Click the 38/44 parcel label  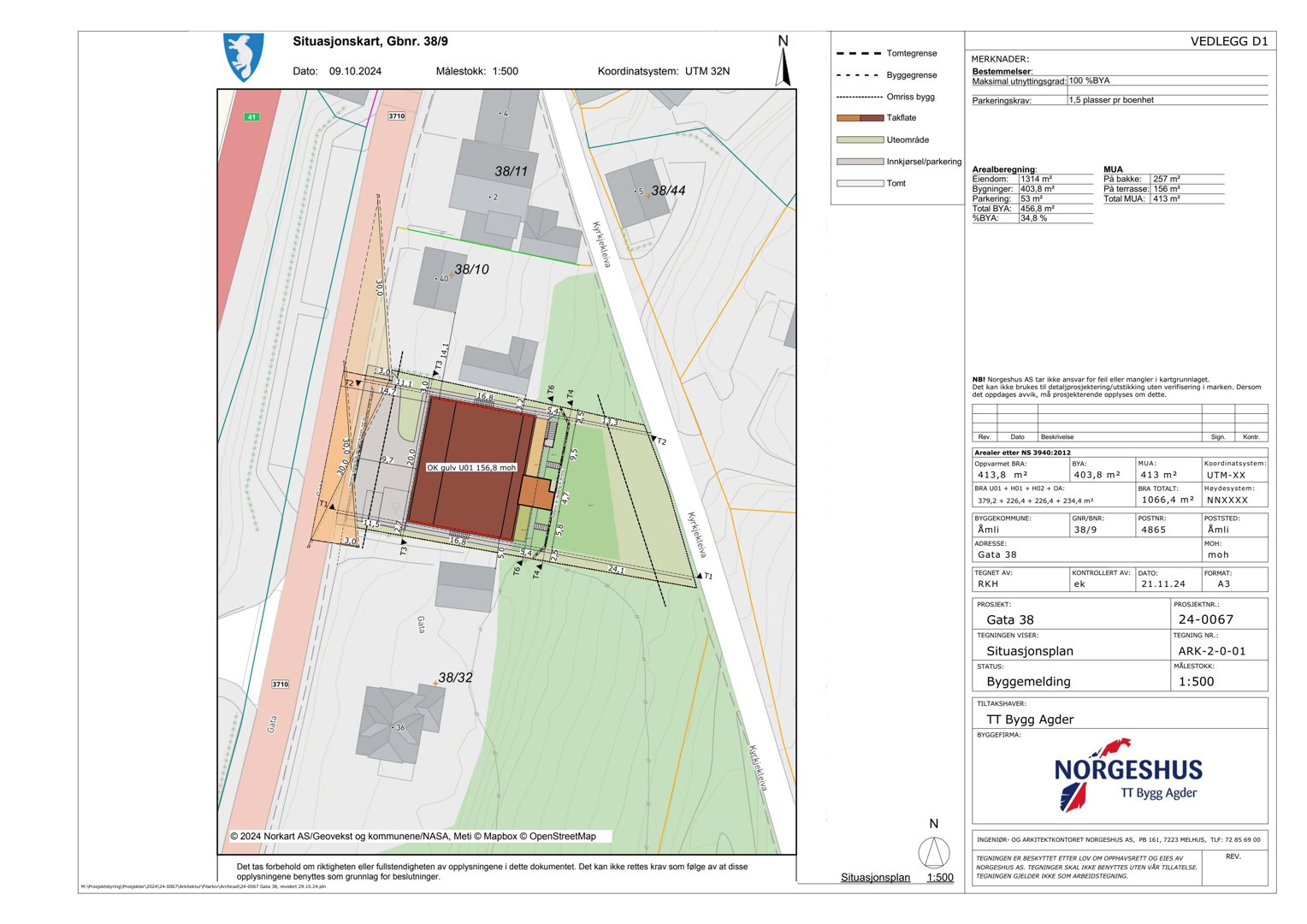[x=668, y=191]
